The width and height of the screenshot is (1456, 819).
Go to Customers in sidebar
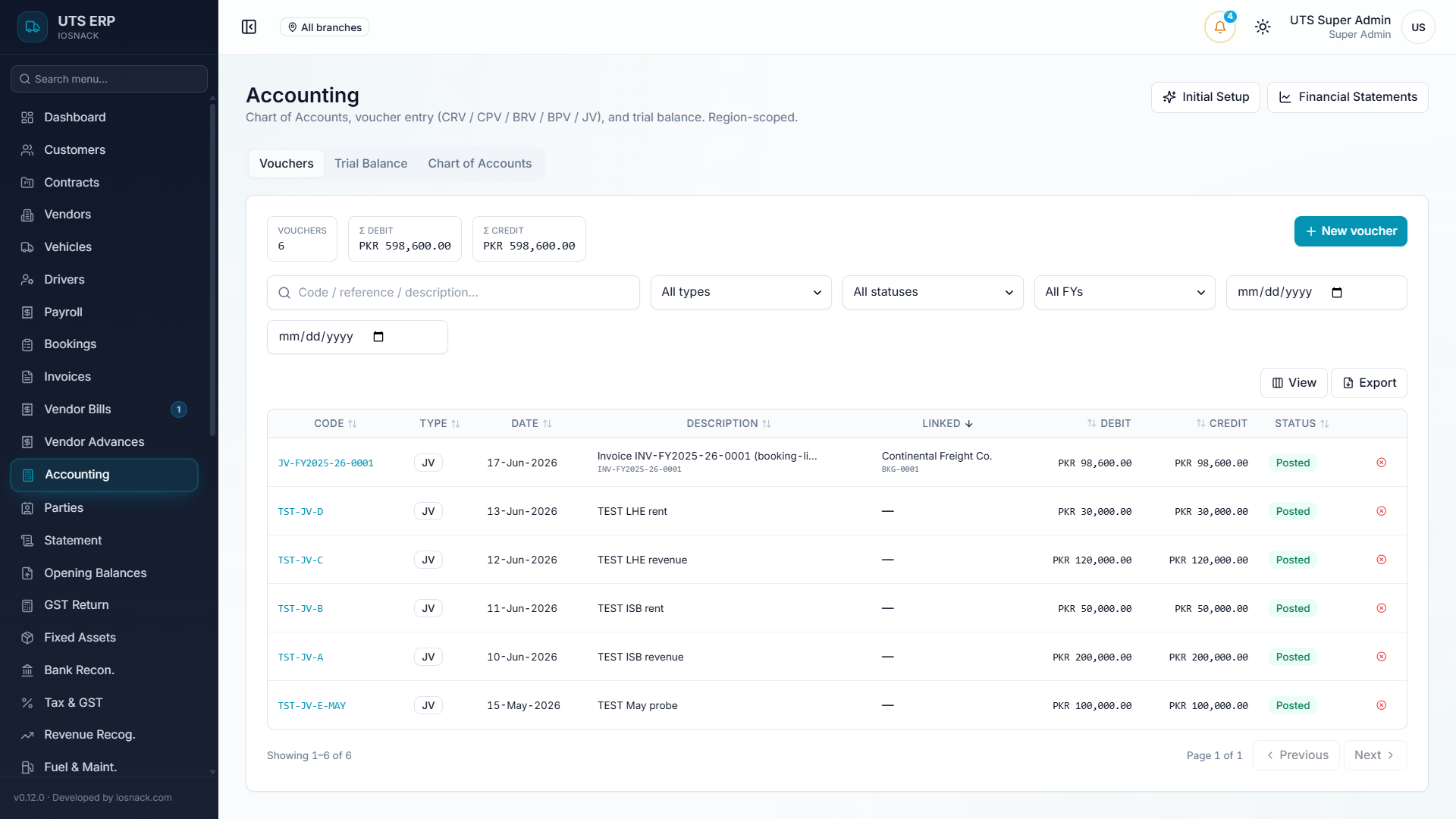click(105, 150)
